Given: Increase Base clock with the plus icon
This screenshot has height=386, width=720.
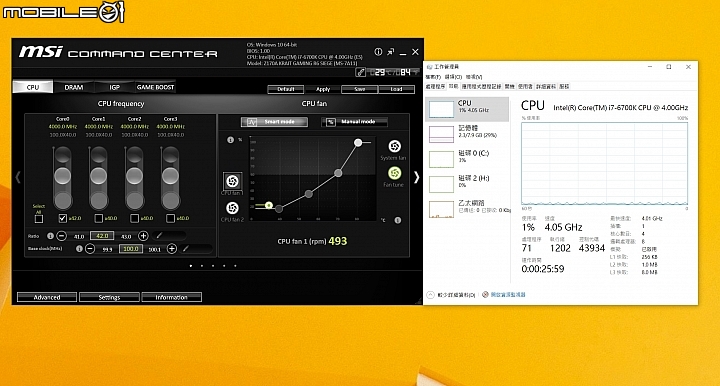Looking at the screenshot, I should tap(172, 249).
